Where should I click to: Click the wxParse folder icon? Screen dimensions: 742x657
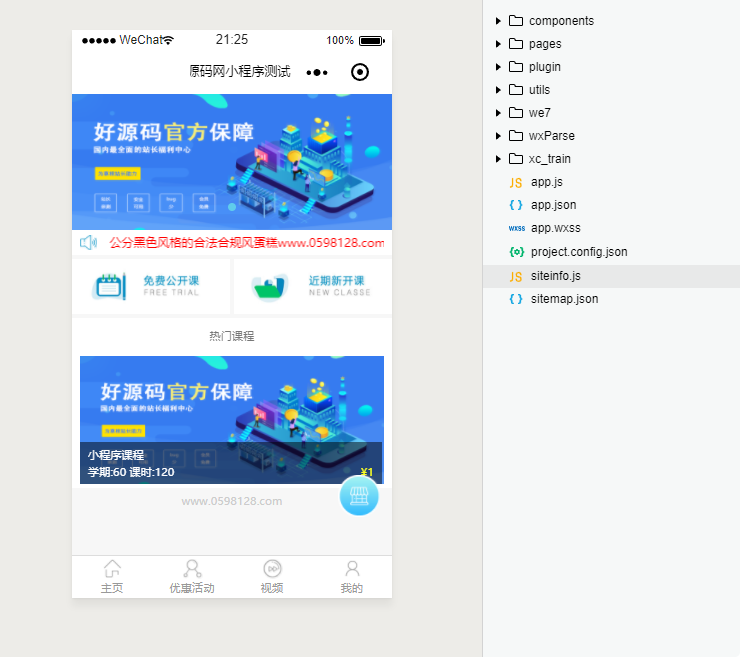[516, 136]
